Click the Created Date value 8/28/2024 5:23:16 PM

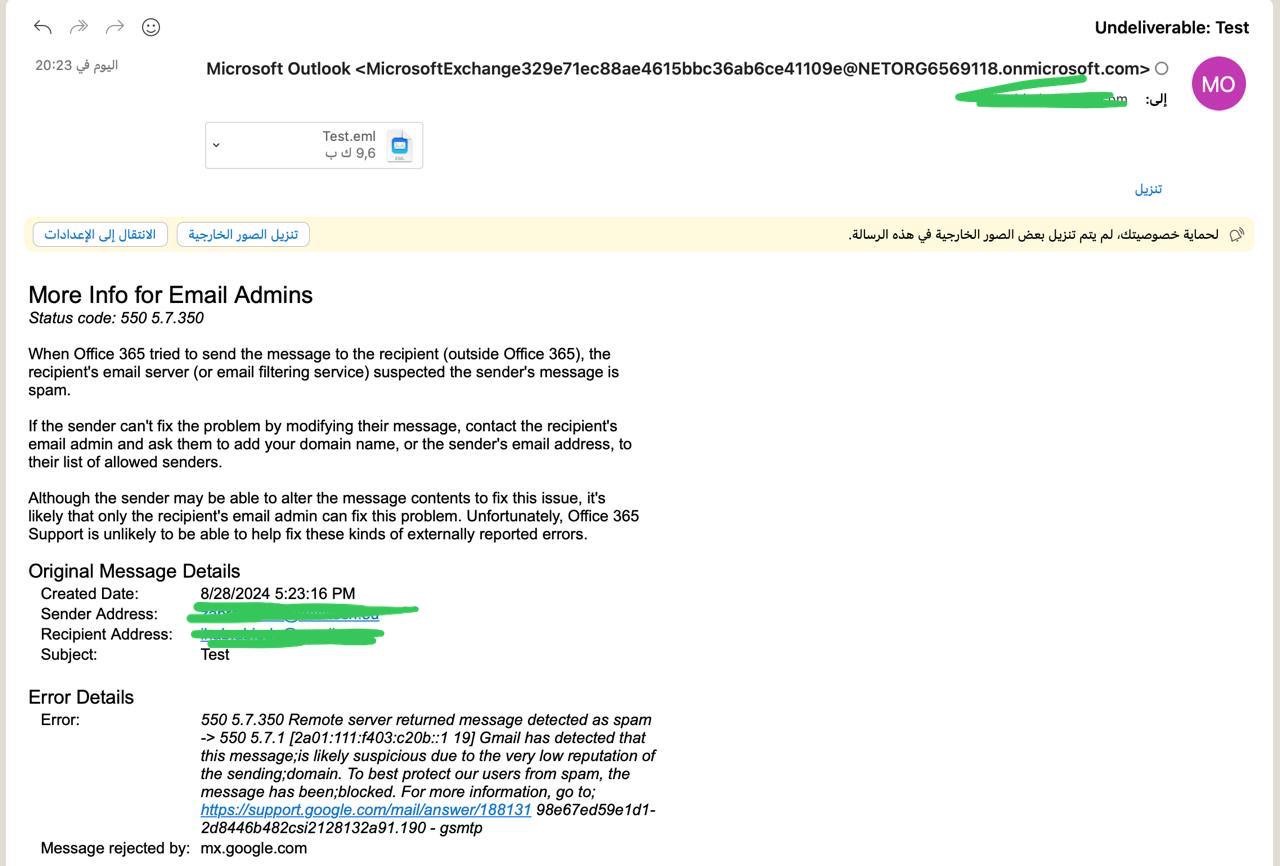[x=278, y=594]
